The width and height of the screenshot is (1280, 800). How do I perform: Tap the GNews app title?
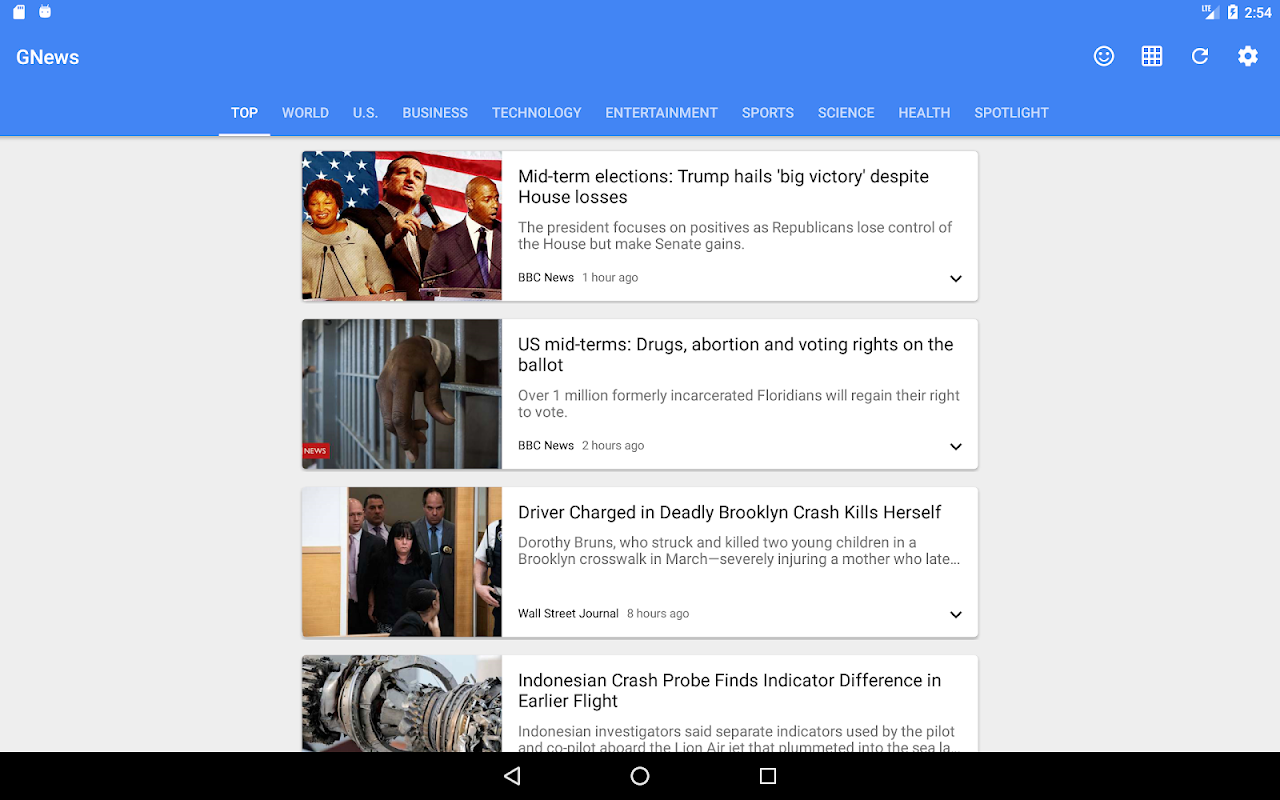[48, 57]
